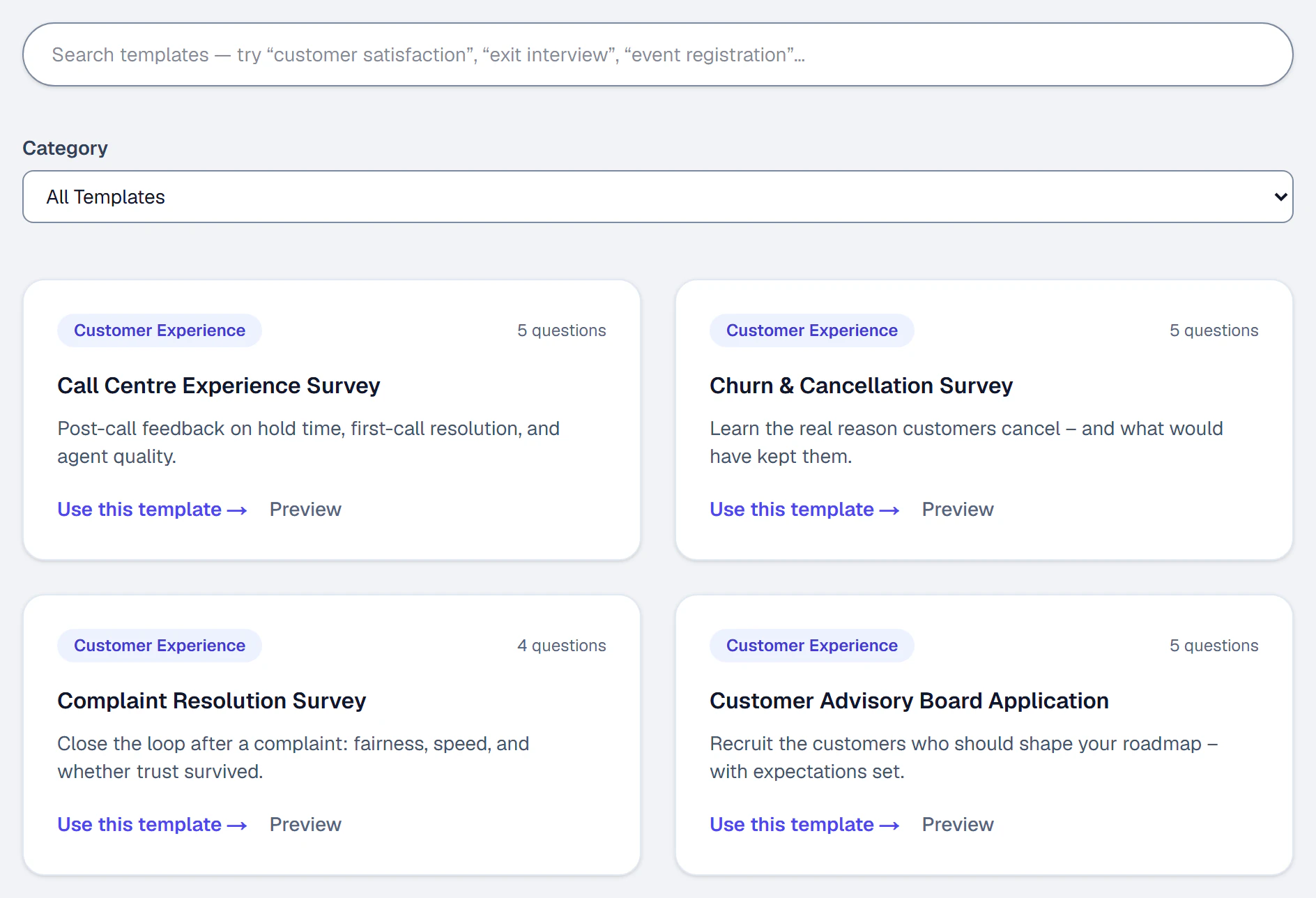This screenshot has height=898, width=1316.
Task: Preview the Churn & Cancellation Survey
Action: click(958, 510)
